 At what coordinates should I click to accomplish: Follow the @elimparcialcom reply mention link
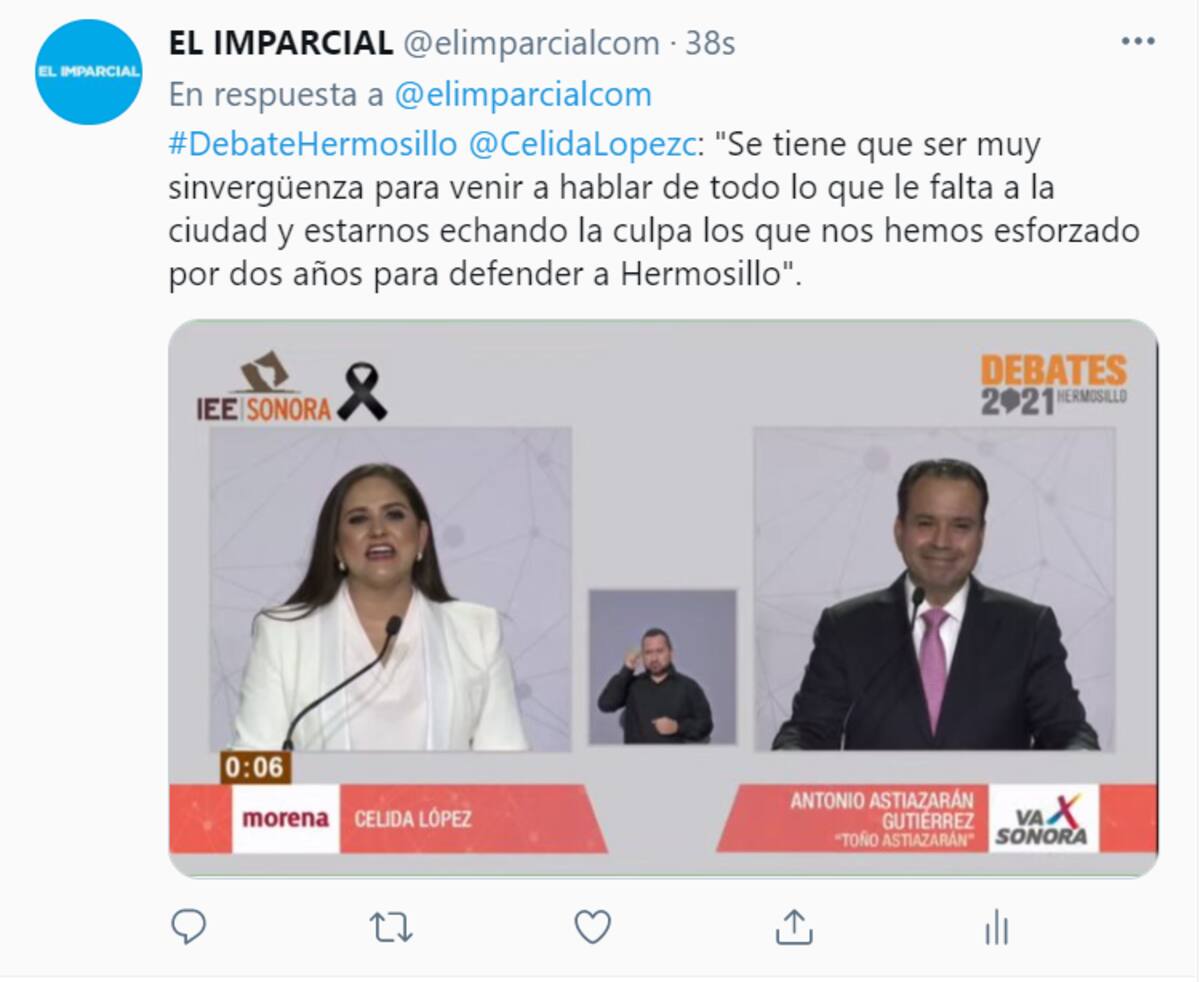pos(523,95)
